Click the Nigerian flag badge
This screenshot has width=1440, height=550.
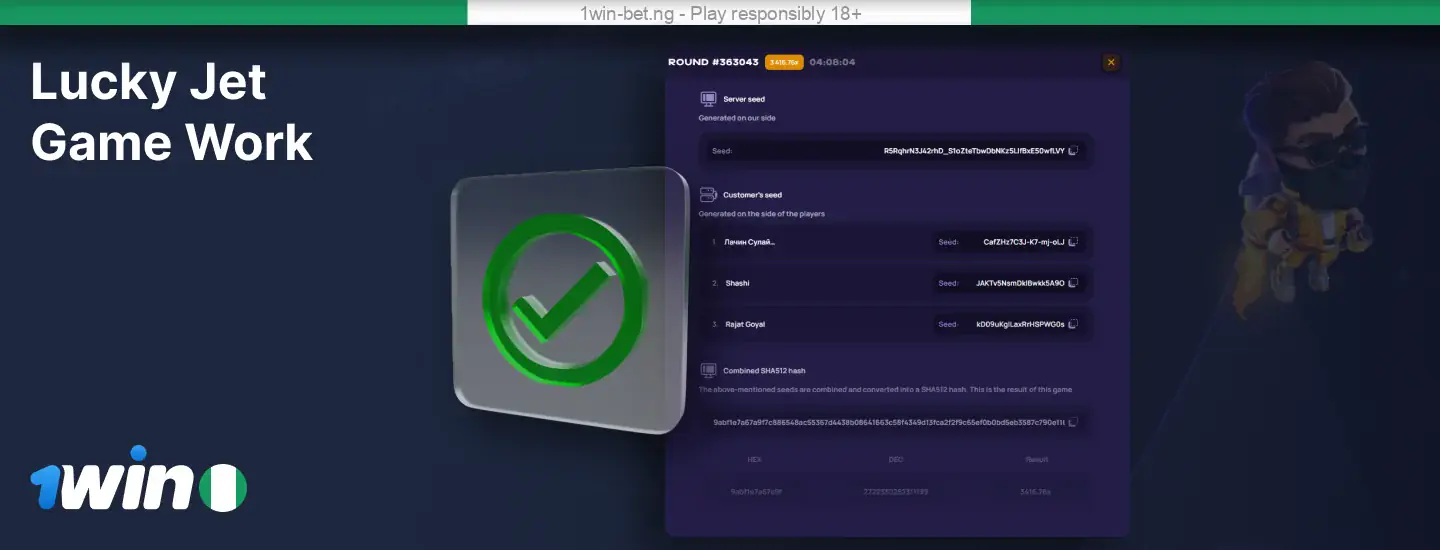click(x=223, y=488)
